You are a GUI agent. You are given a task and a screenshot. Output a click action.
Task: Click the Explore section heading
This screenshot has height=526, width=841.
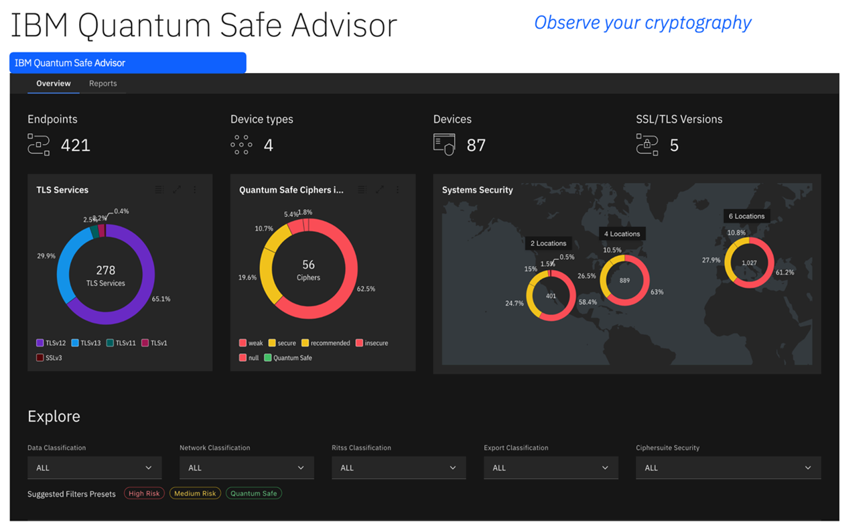[x=54, y=417]
